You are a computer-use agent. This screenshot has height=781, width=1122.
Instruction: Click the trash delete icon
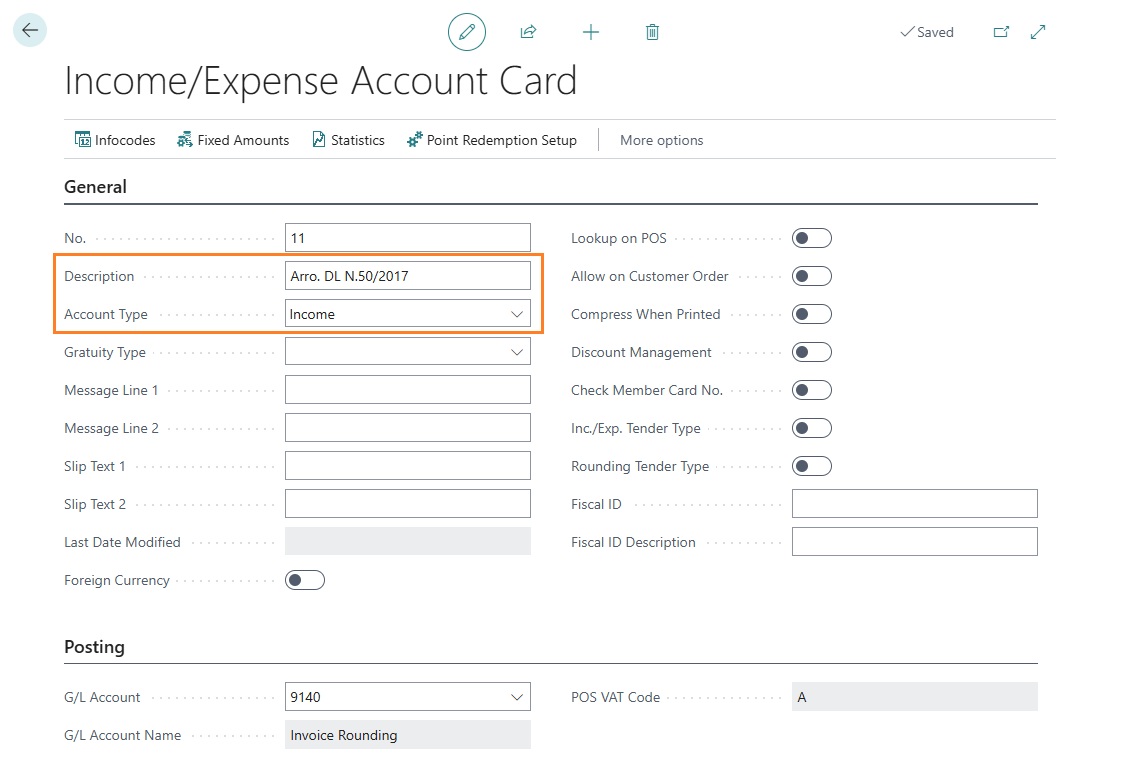[x=652, y=32]
